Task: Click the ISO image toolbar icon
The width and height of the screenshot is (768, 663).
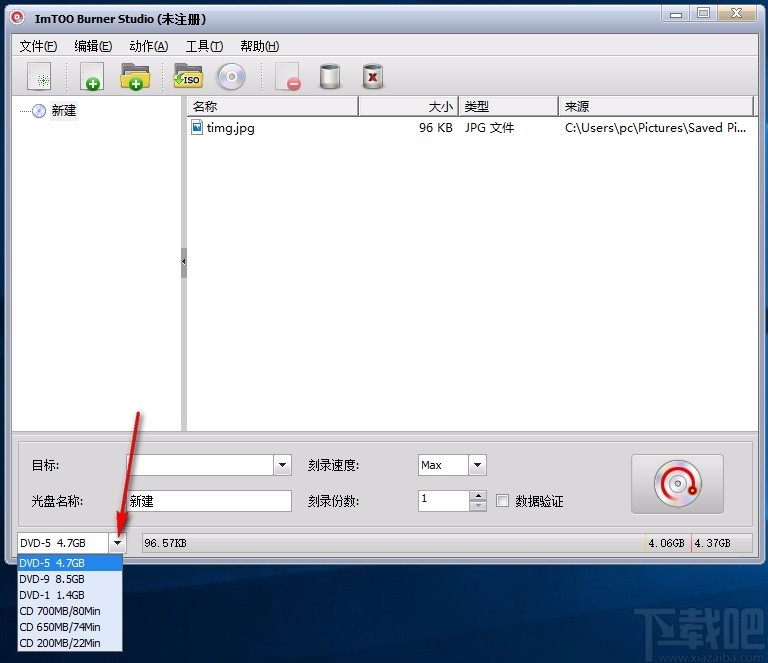Action: coord(188,76)
